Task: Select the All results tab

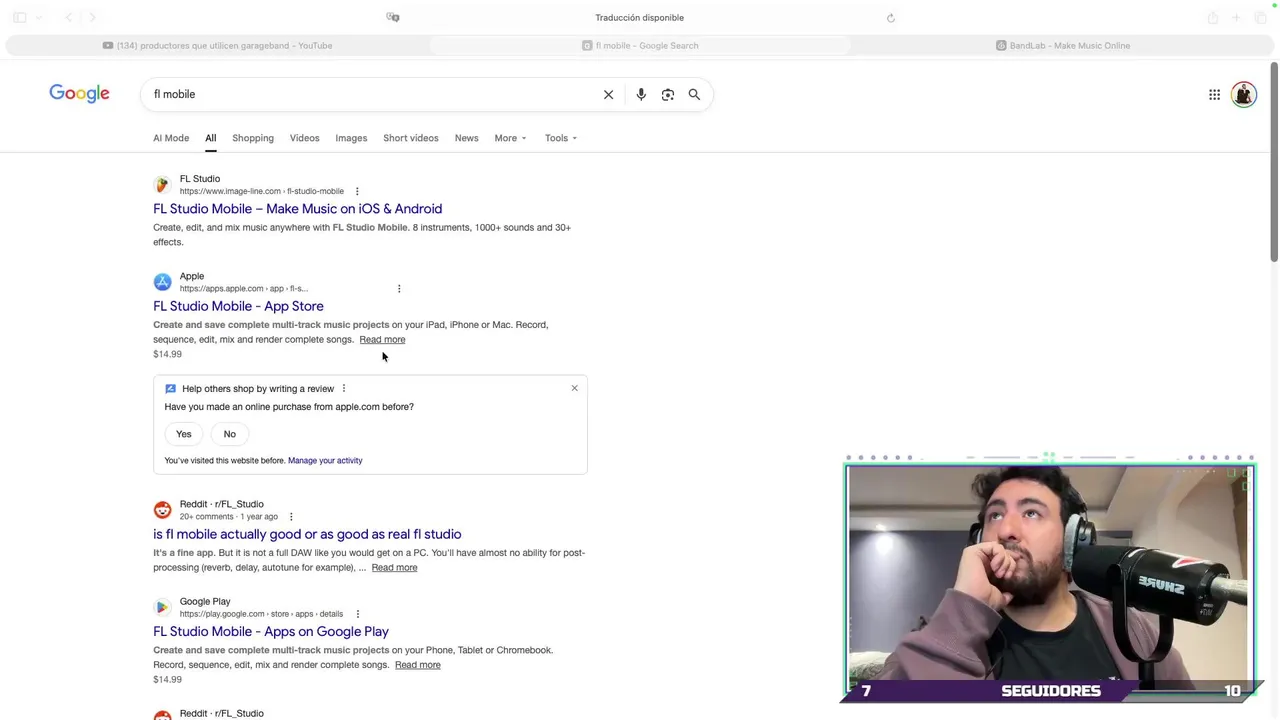Action: click(211, 138)
